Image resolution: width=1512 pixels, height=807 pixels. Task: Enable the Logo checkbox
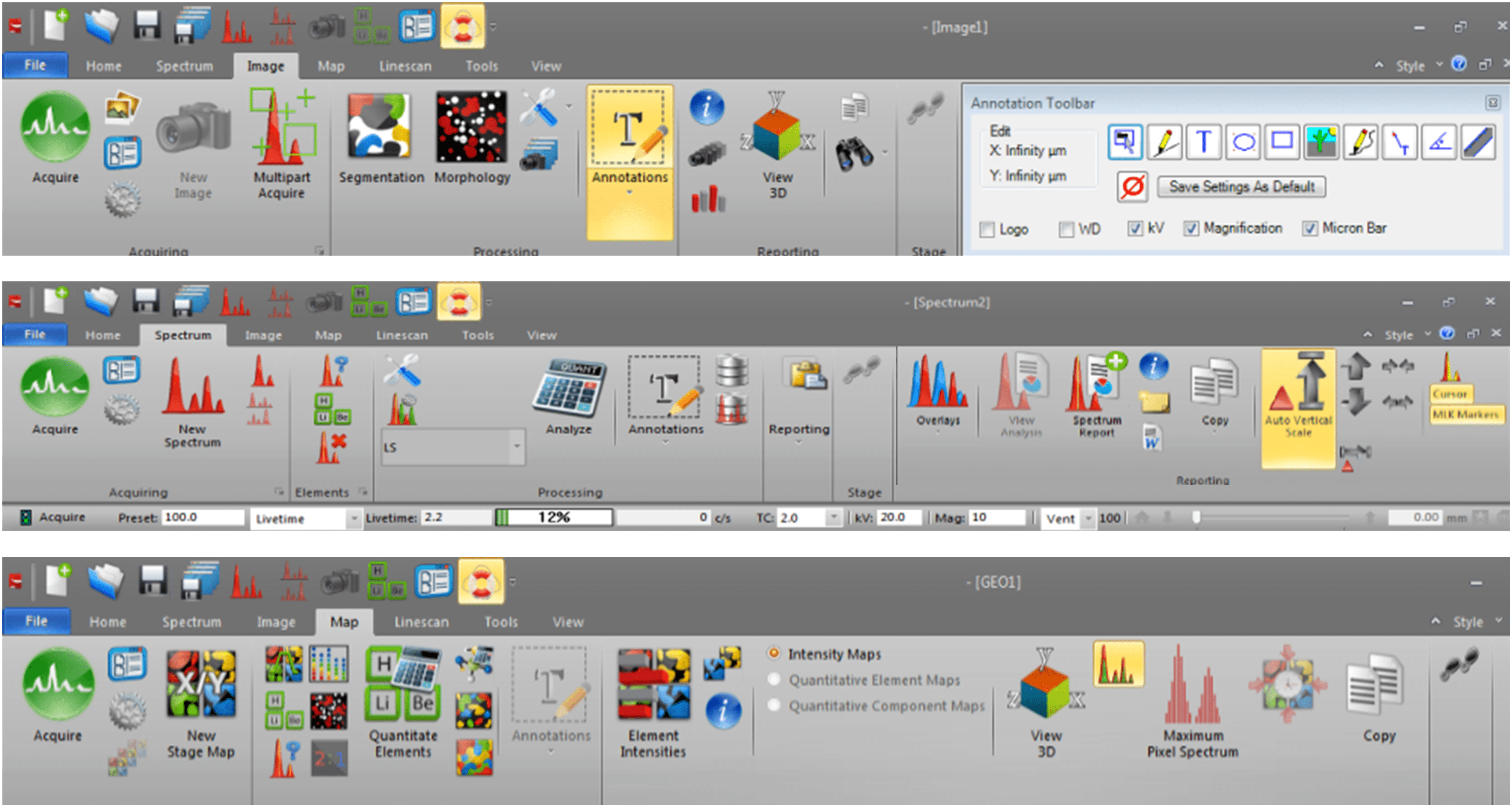pyautogui.click(x=987, y=229)
